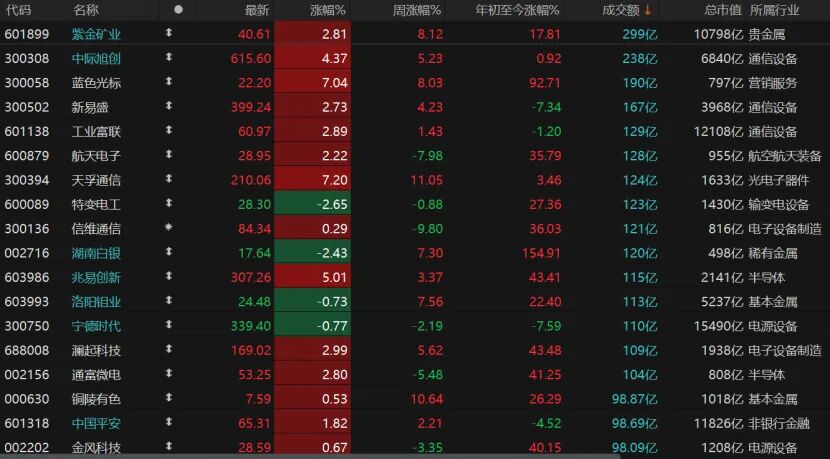This screenshot has width=830, height=459.
Task: Sort by the 最新 price column header
Action: tap(257, 10)
